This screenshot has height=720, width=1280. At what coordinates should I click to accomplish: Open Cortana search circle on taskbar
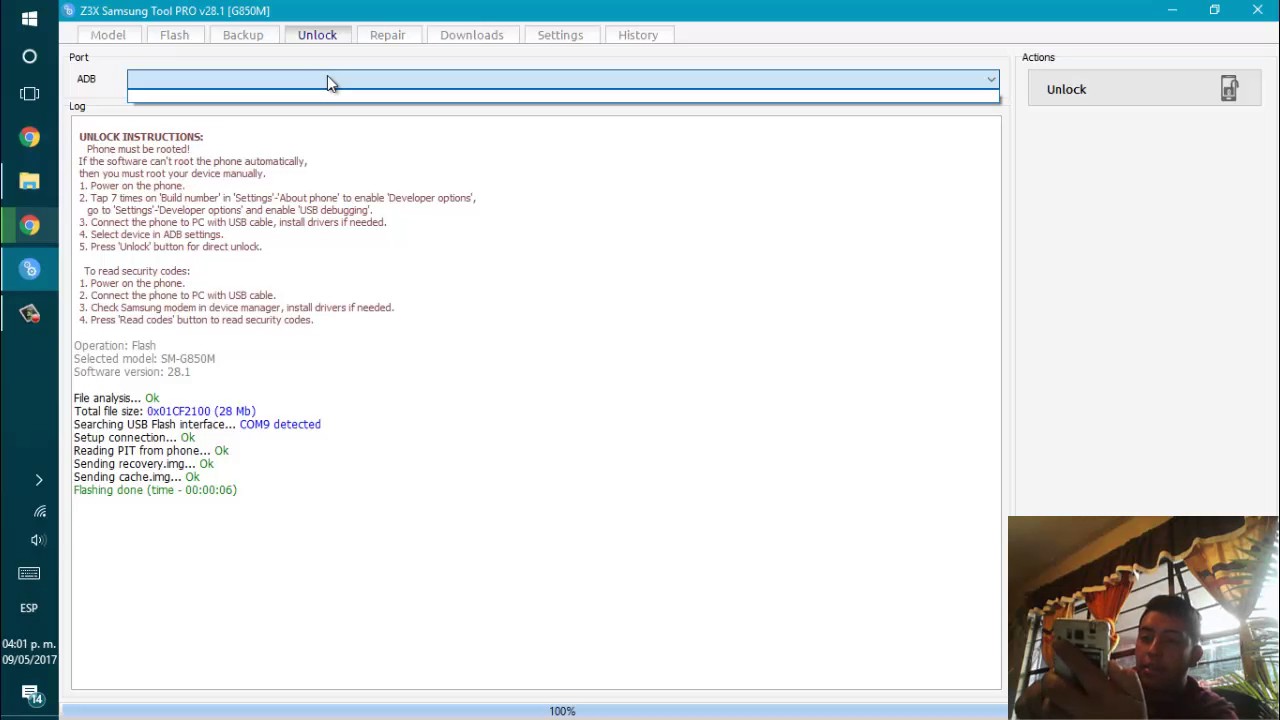(29, 57)
